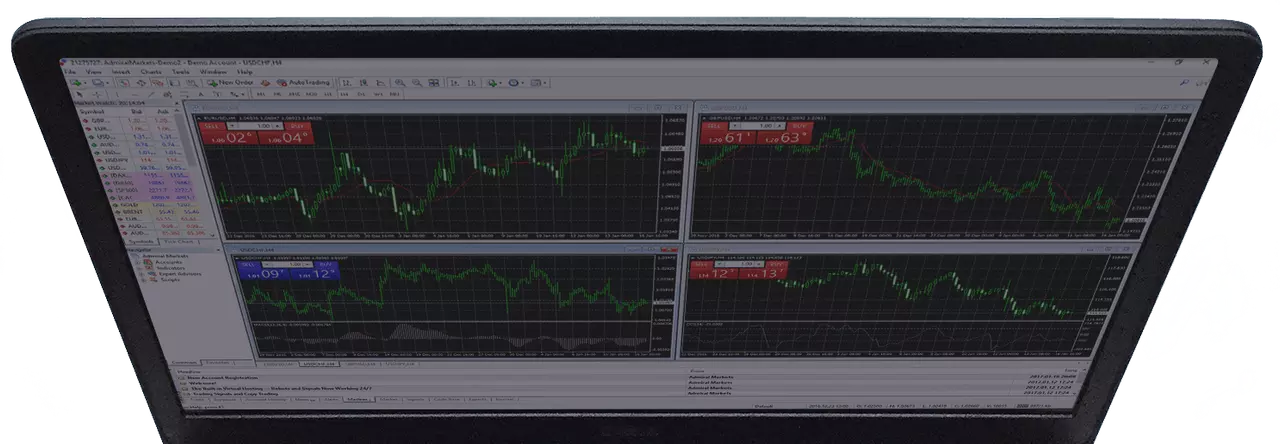Open the Periods clock toolbar icon
The image size is (1280, 444).
pyautogui.click(x=514, y=83)
